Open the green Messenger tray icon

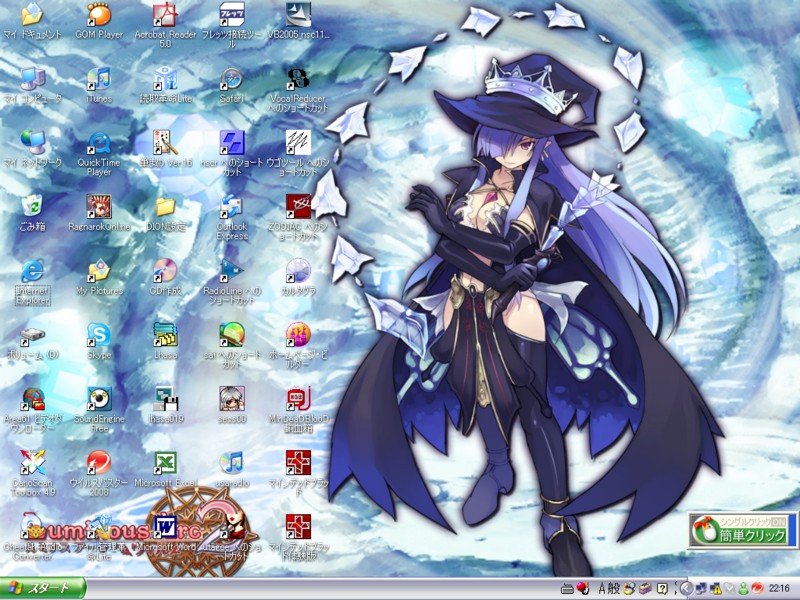pos(744,589)
